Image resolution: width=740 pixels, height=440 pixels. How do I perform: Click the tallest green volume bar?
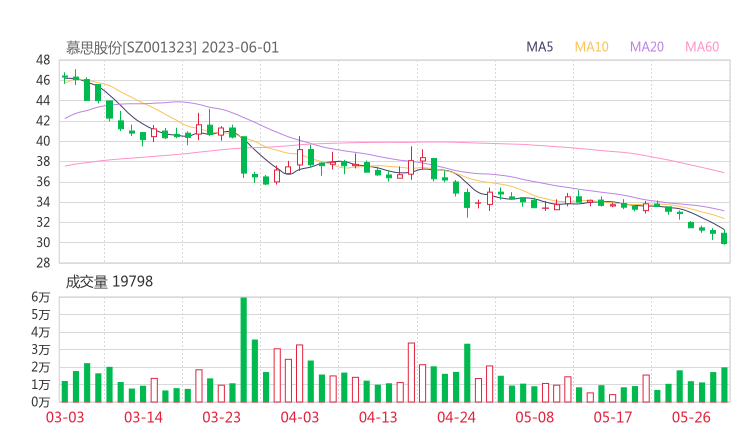[x=244, y=350]
